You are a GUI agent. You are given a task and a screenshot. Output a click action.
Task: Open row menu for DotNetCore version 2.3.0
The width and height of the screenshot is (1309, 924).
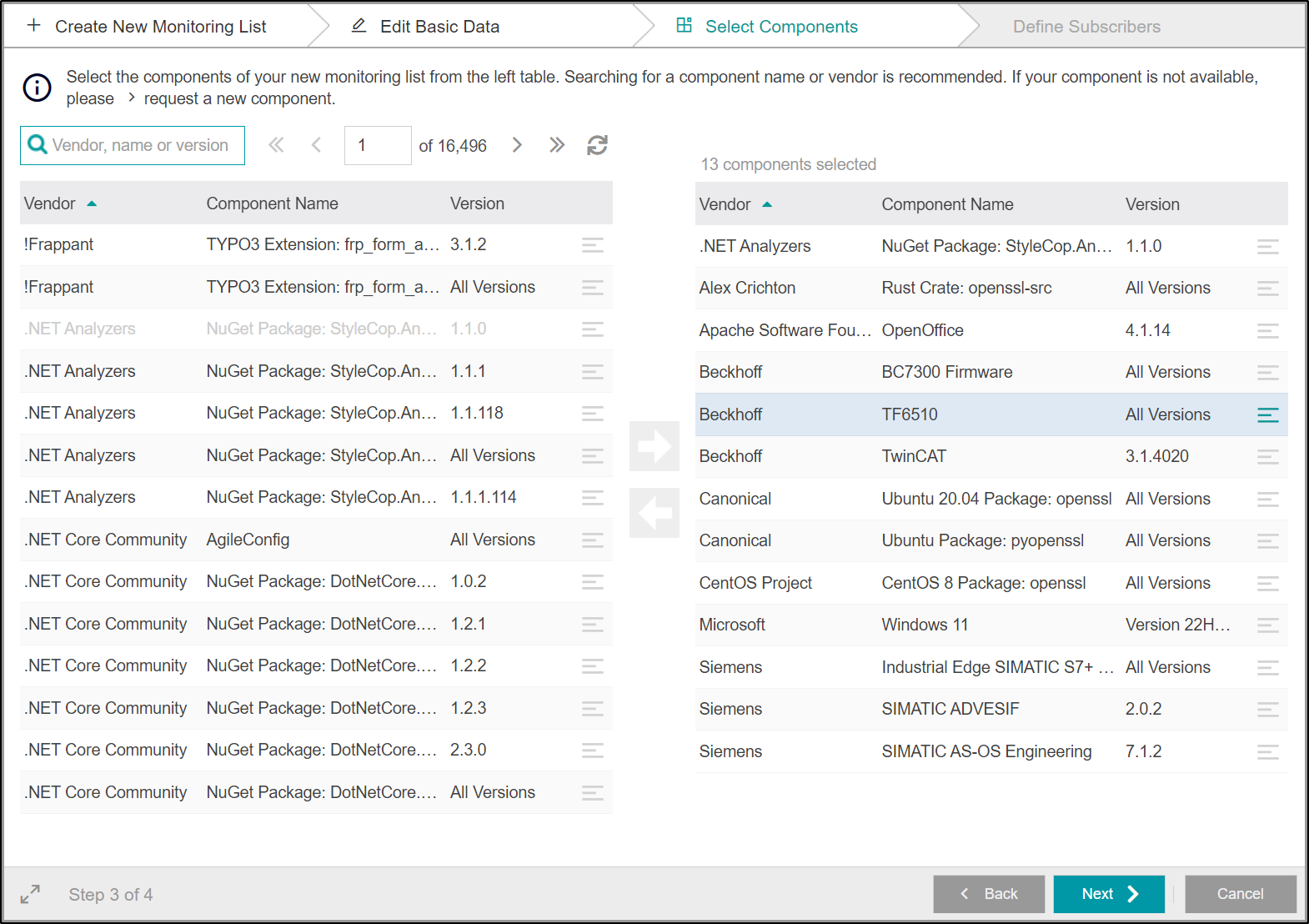point(593,750)
